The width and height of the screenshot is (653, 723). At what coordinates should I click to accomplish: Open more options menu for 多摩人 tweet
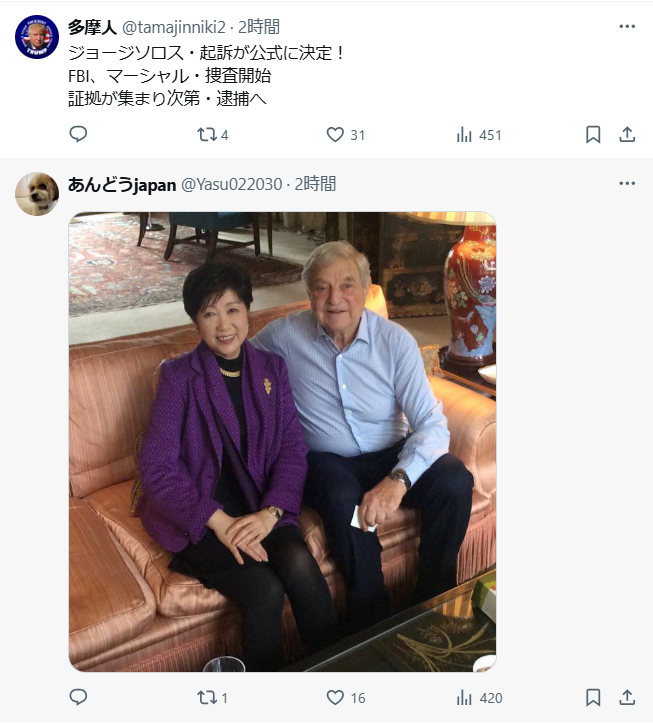627,26
